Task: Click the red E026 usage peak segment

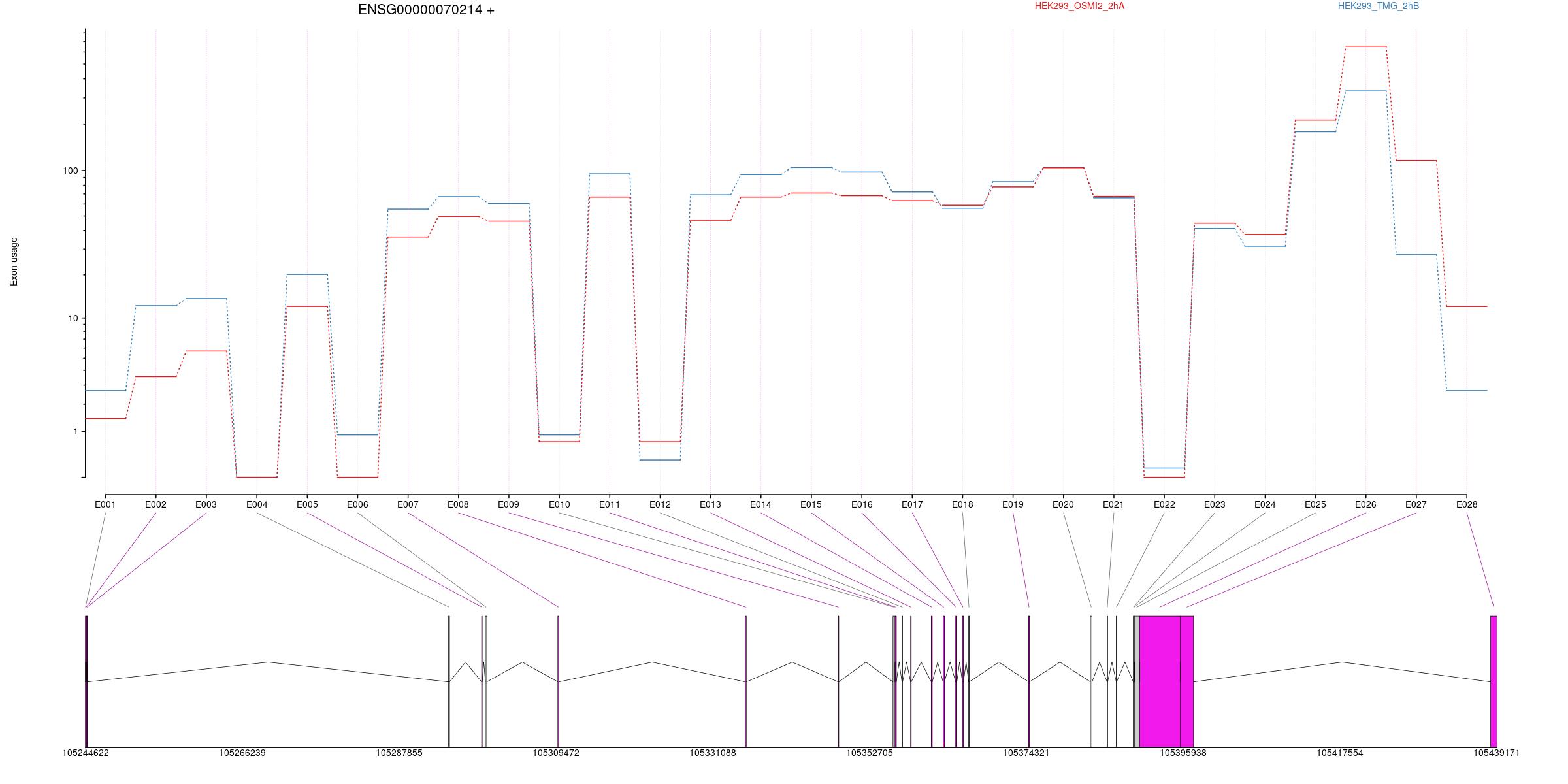Action: [x=1365, y=46]
